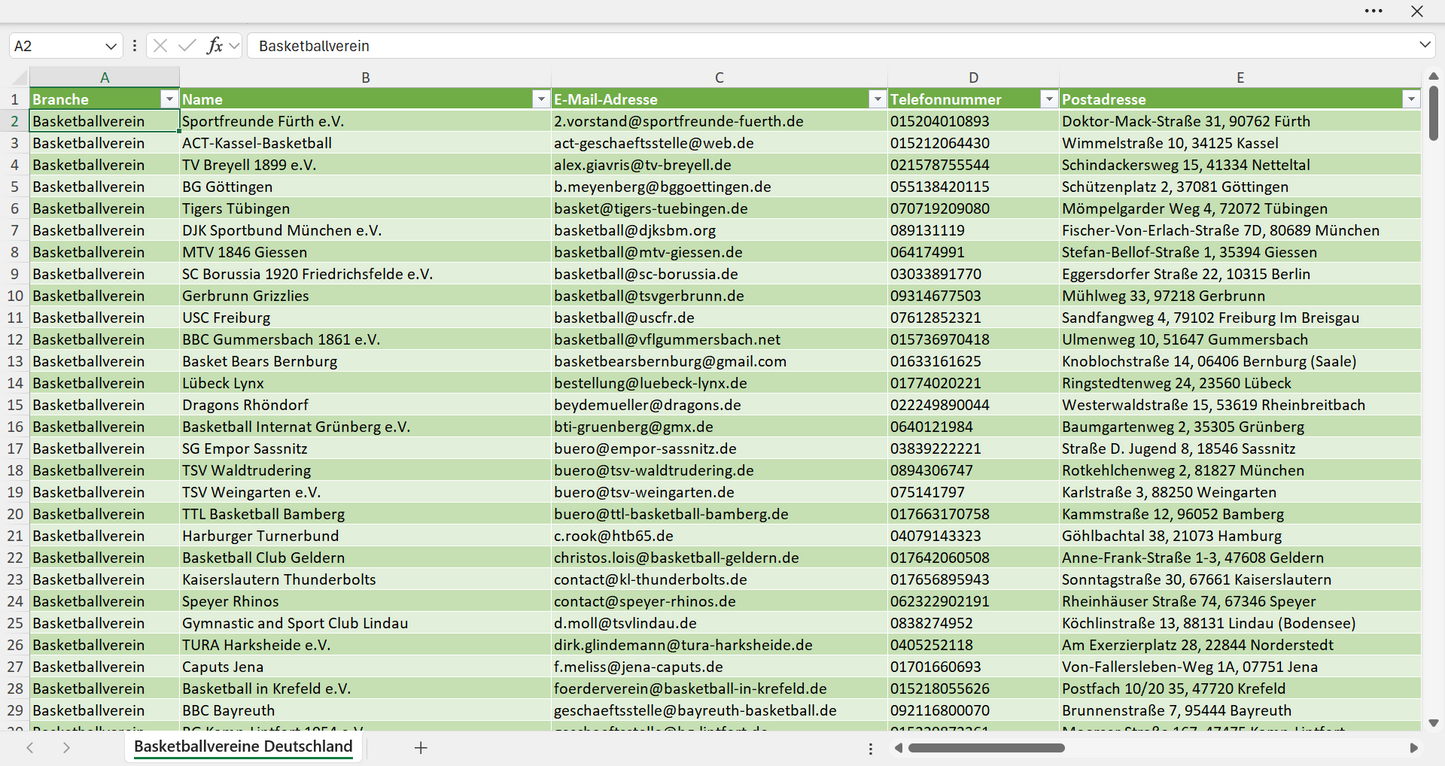
Task: Open the Telefonnummer filter dropdown
Action: pyautogui.click(x=1049, y=99)
